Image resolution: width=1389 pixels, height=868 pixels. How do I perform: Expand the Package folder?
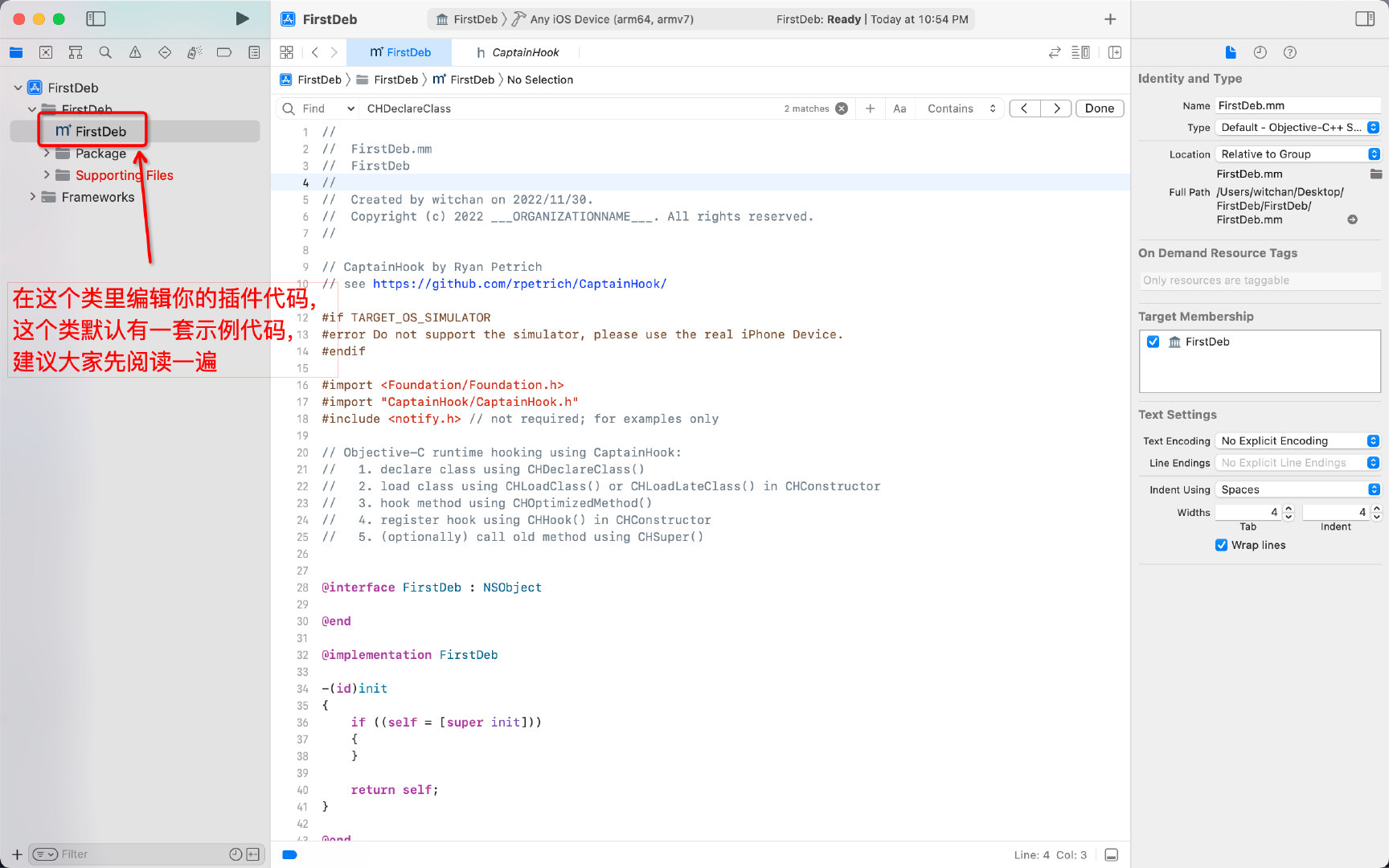[47, 153]
